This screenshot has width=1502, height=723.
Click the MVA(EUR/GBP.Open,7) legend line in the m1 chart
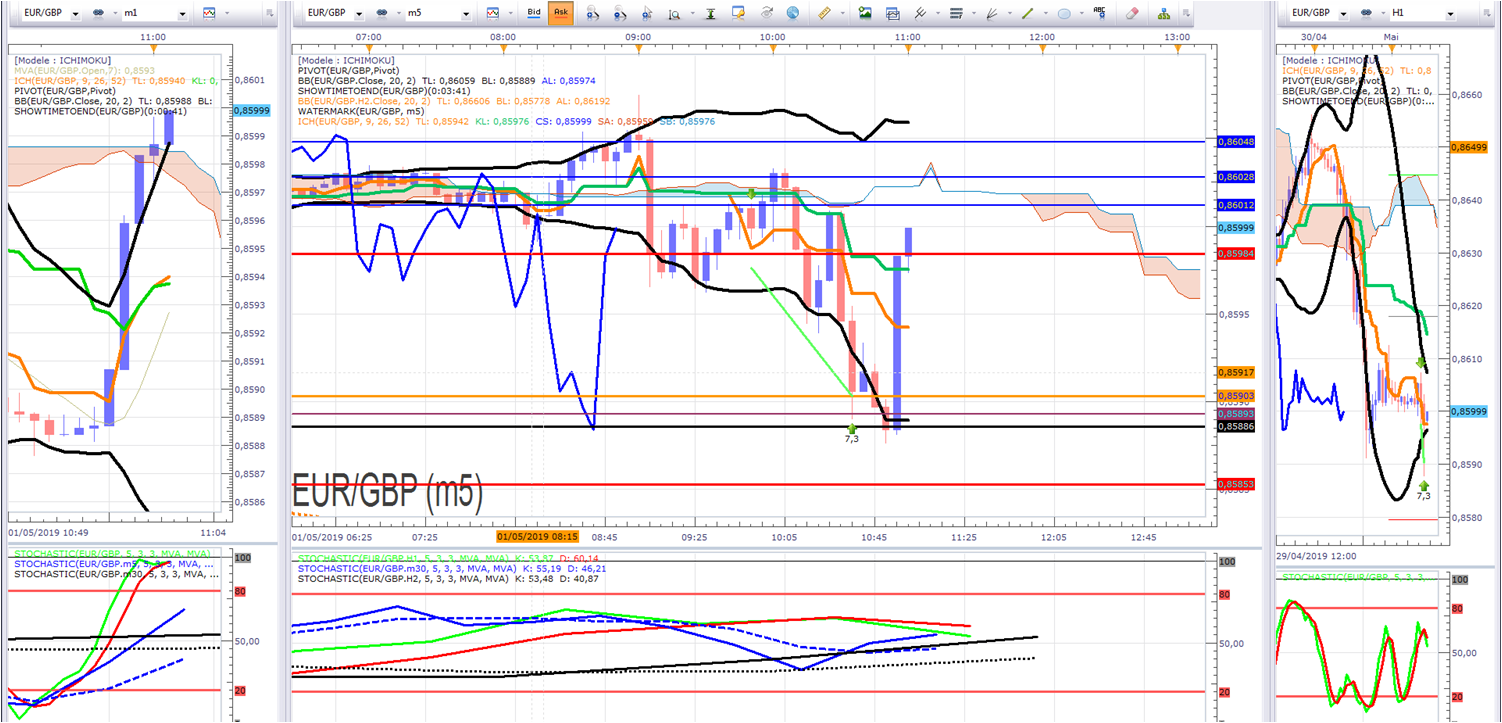pyautogui.click(x=84, y=70)
